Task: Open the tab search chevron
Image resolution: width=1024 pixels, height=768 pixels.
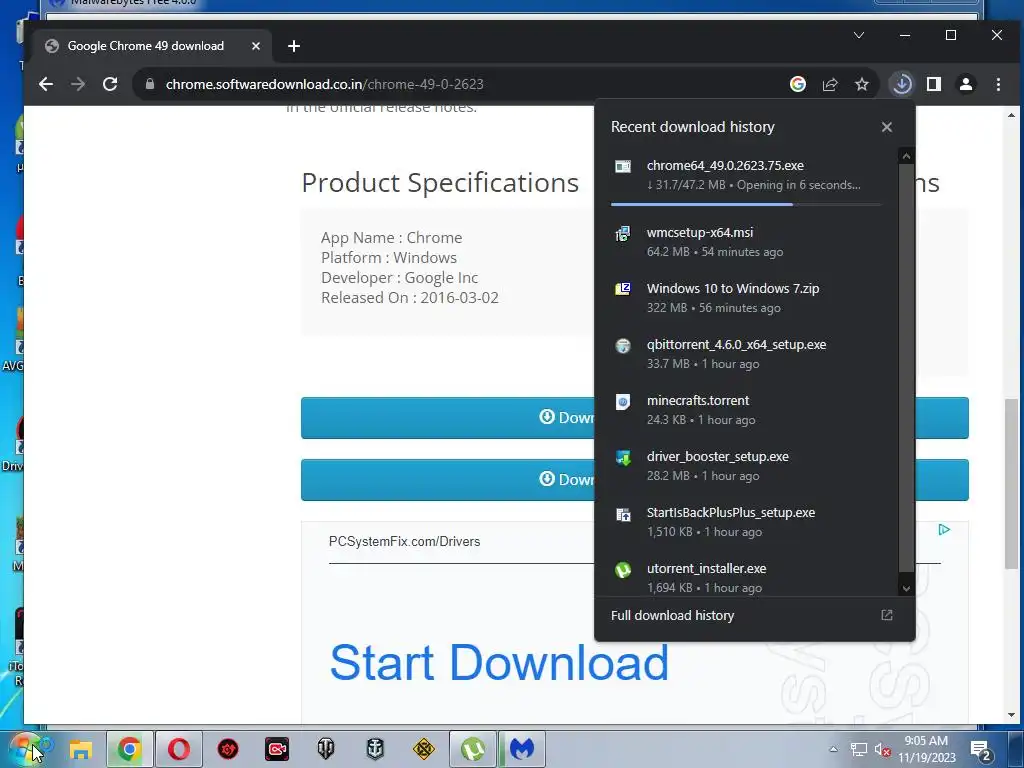Action: tap(859, 35)
